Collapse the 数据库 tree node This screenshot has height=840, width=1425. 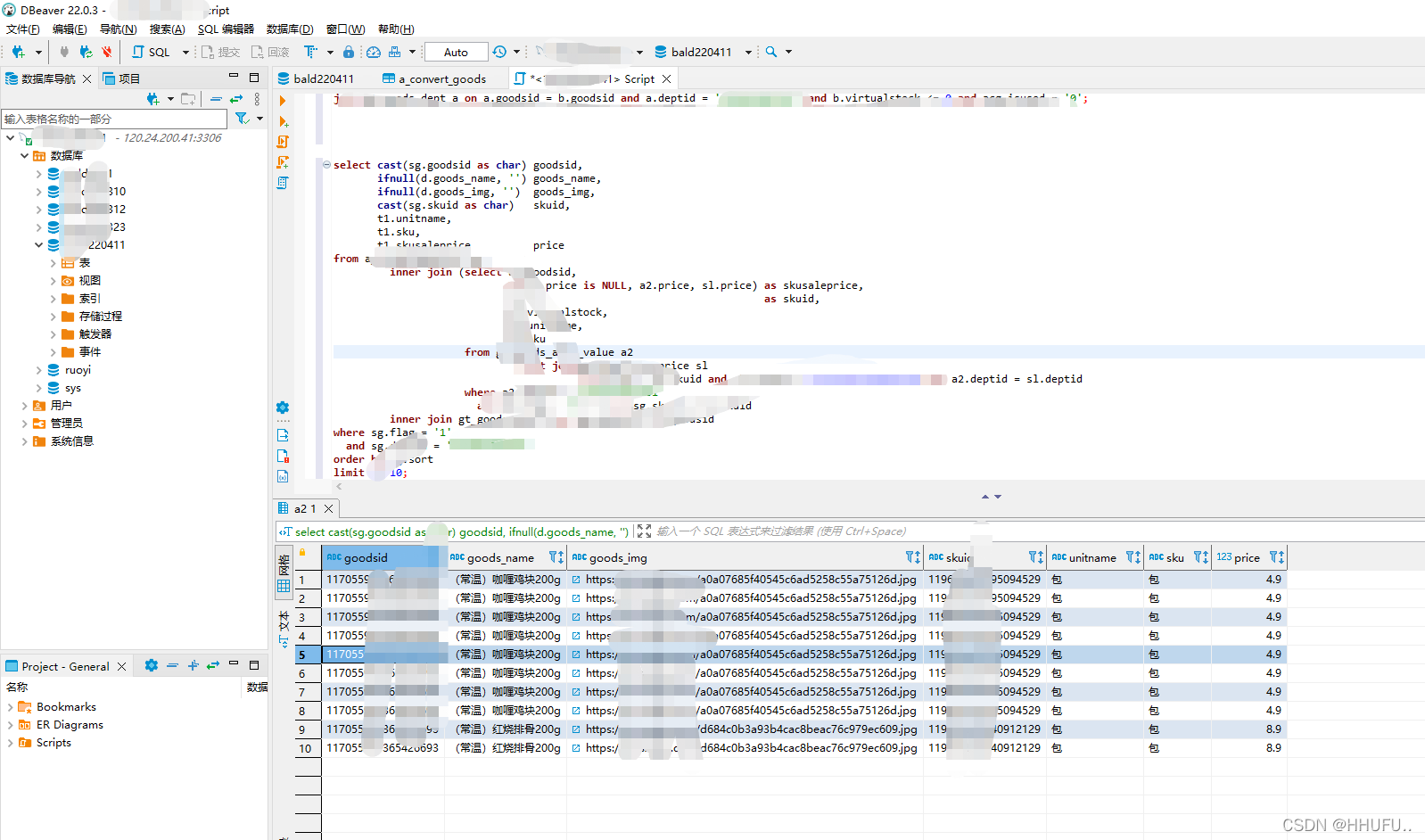coord(24,155)
